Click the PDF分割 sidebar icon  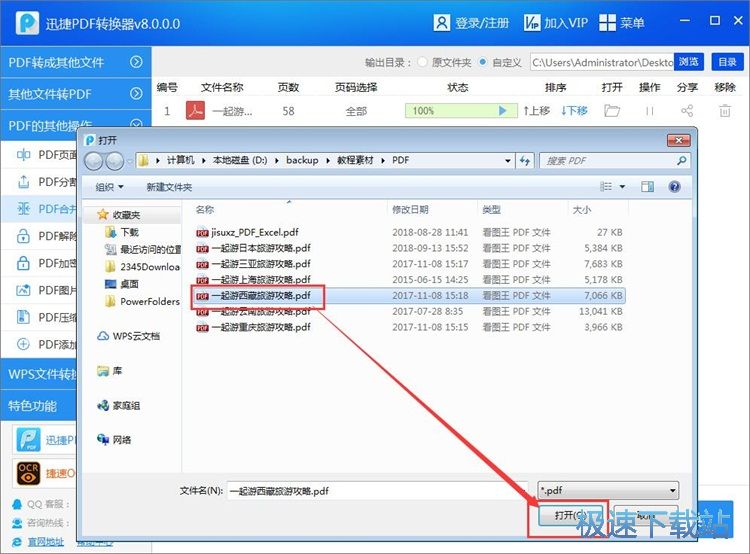tap(23, 182)
